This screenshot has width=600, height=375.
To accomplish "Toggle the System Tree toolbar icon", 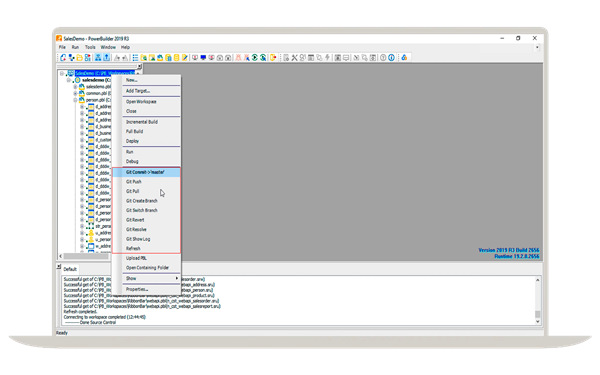I will pos(98,57).
